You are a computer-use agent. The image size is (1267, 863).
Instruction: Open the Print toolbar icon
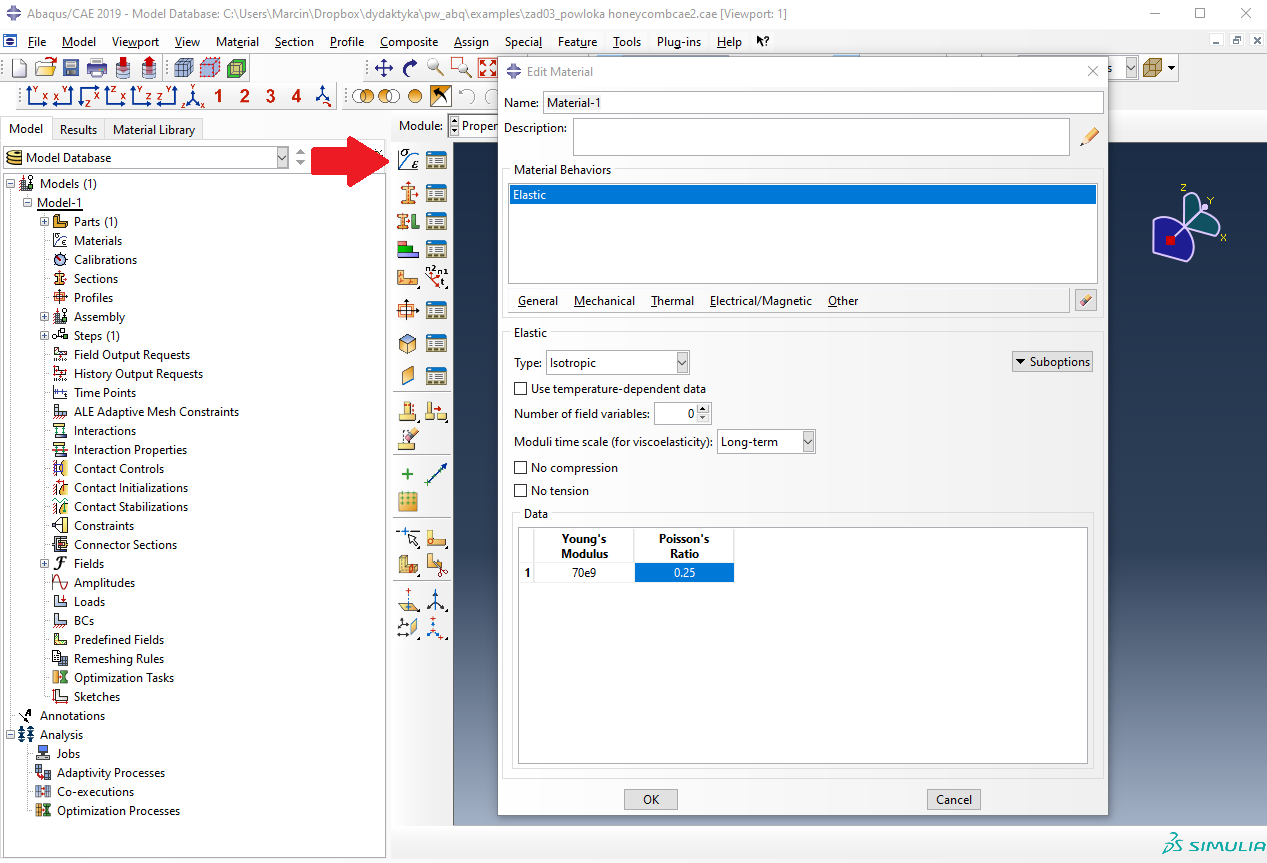pyautogui.click(x=97, y=68)
